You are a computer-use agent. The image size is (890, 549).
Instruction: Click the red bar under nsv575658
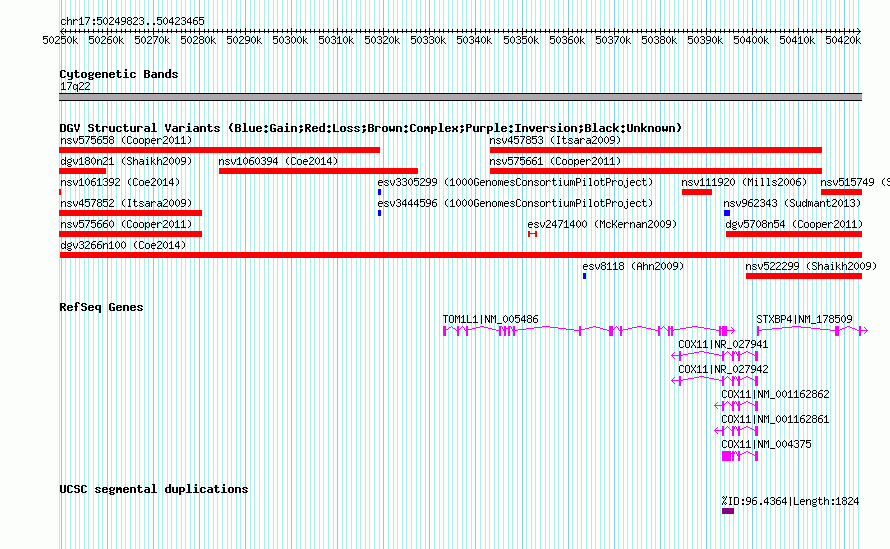[x=220, y=150]
